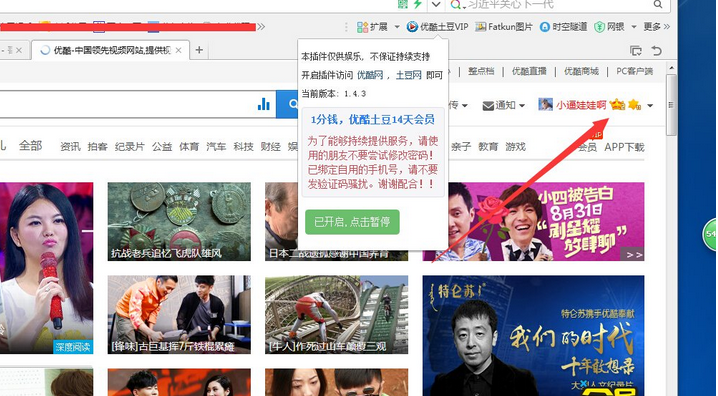Open the 扩展 extensions grid icon
This screenshot has height=396, width=718.
point(362,27)
